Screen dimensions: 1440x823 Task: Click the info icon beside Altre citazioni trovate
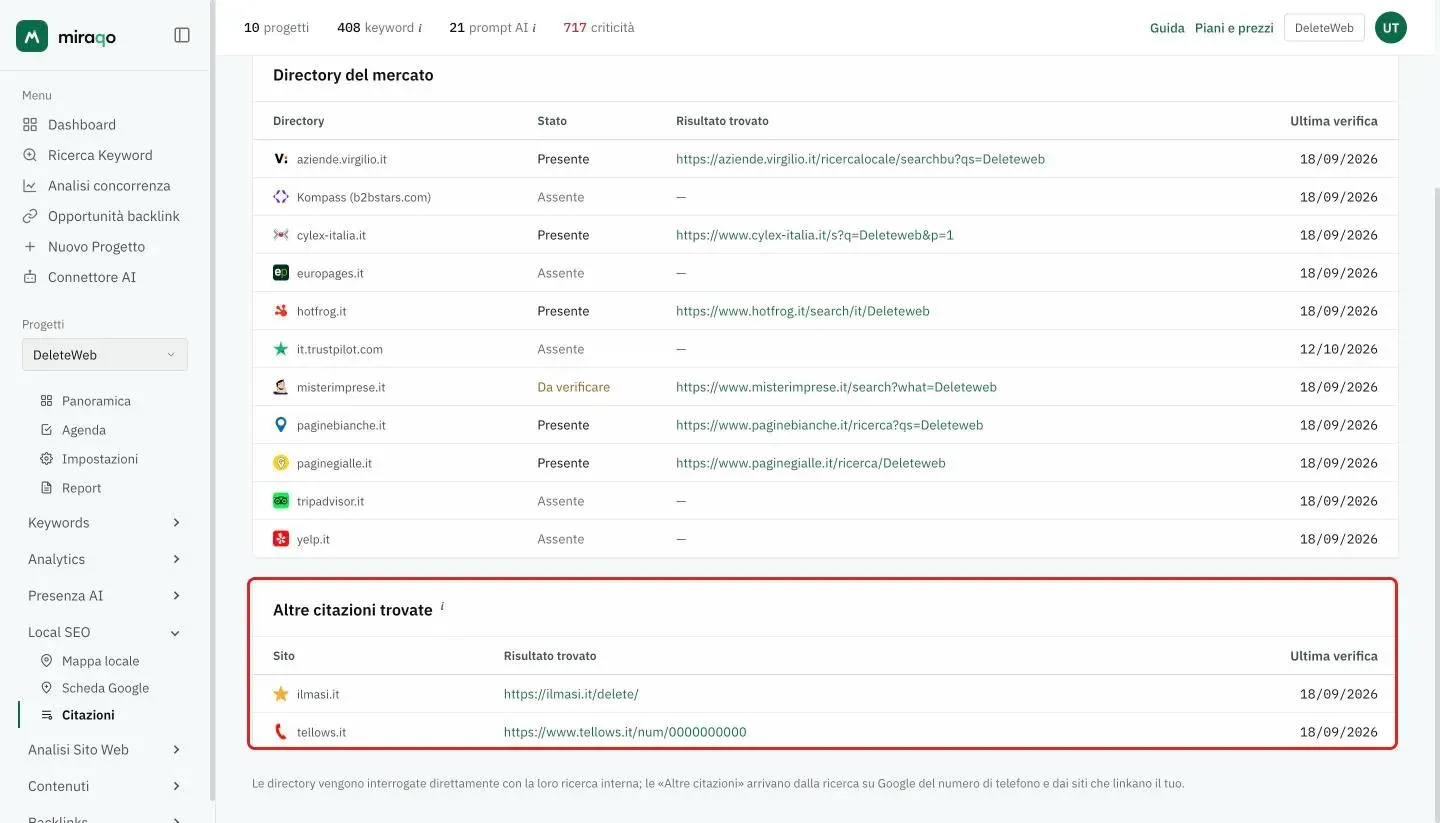pos(442,606)
